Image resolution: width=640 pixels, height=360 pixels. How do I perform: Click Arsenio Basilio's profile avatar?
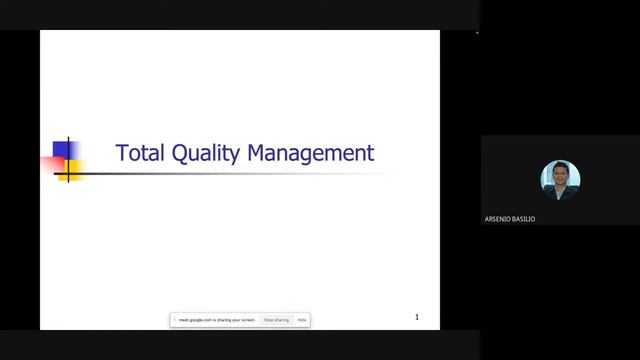click(560, 180)
